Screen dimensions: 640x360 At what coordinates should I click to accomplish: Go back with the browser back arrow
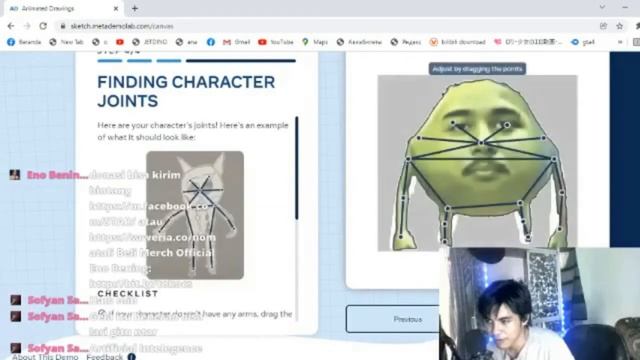coord(11,26)
